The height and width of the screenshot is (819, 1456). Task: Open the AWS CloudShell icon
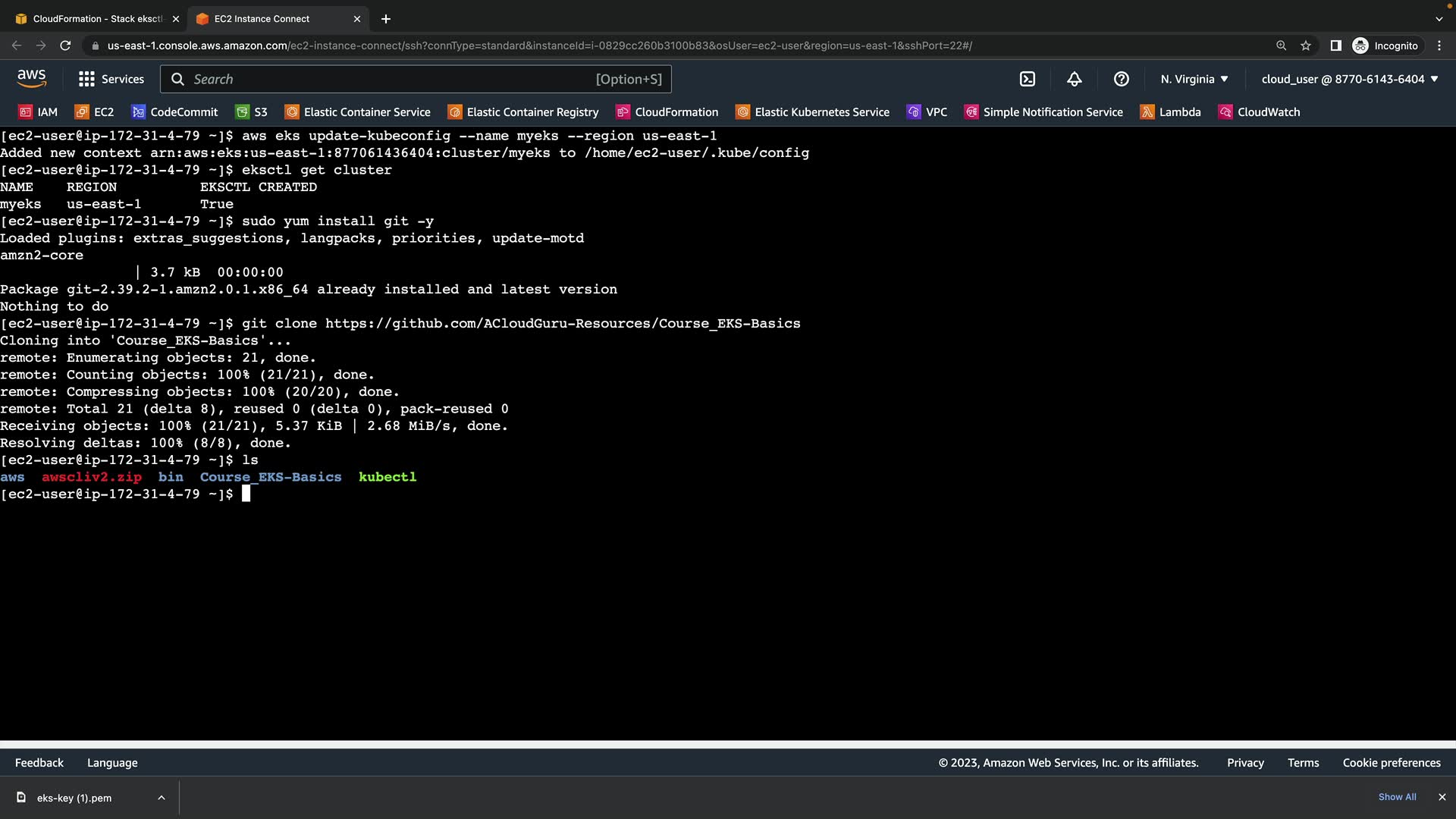click(x=1028, y=79)
